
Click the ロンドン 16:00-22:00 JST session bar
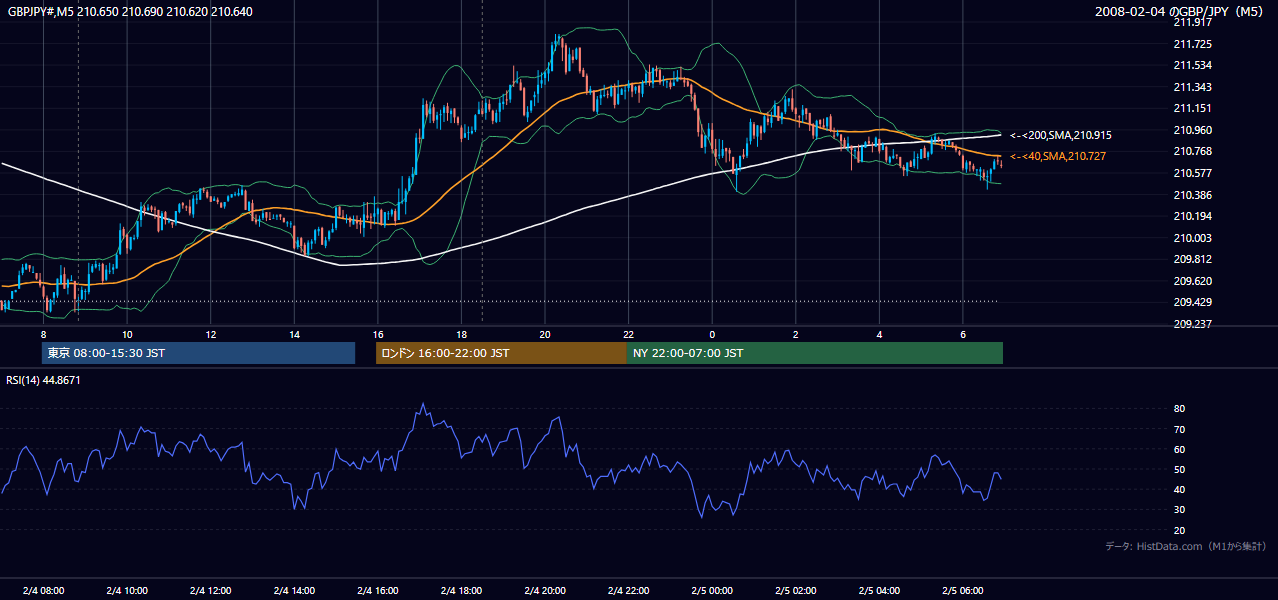click(501, 353)
